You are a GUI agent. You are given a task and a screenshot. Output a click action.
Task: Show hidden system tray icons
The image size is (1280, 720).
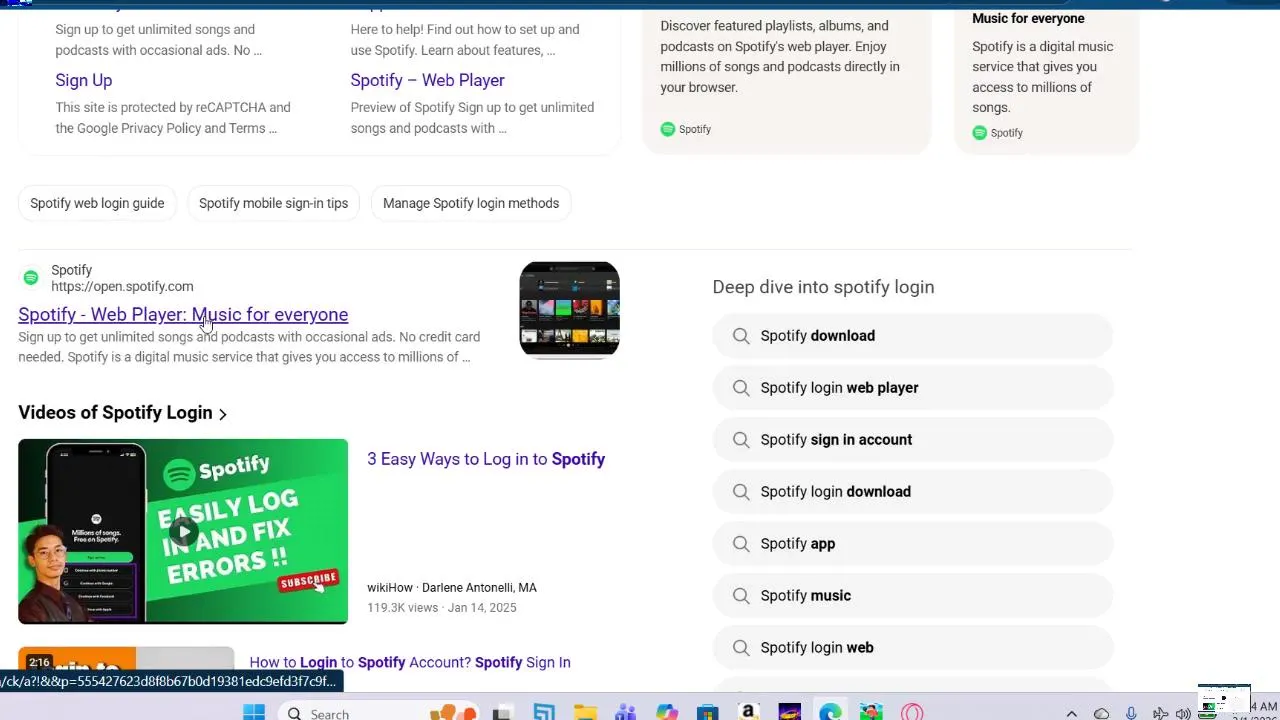[1071, 714]
